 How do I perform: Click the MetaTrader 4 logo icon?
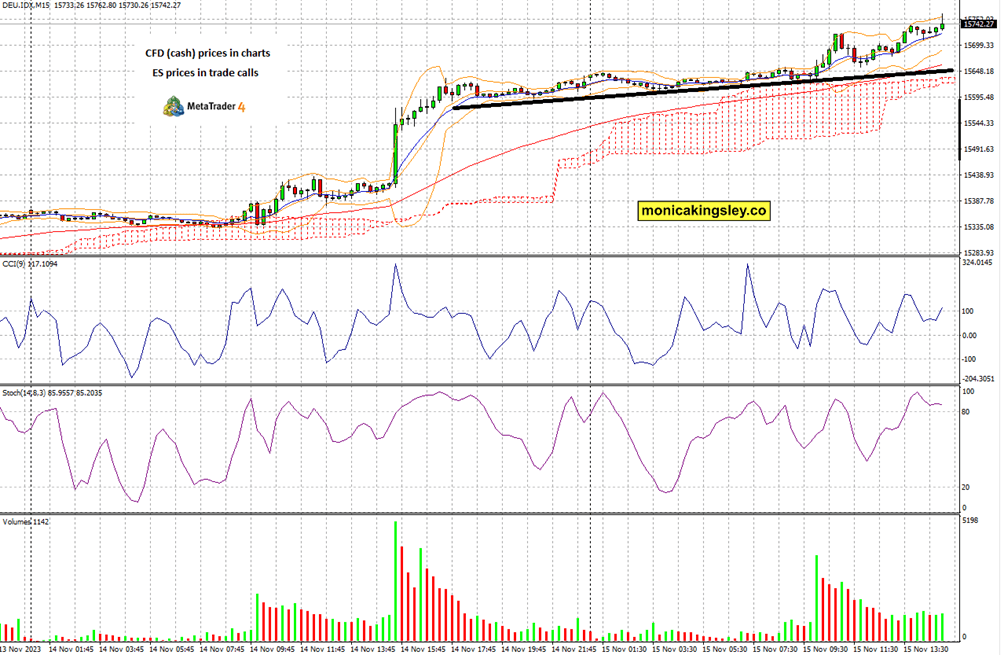click(x=173, y=103)
